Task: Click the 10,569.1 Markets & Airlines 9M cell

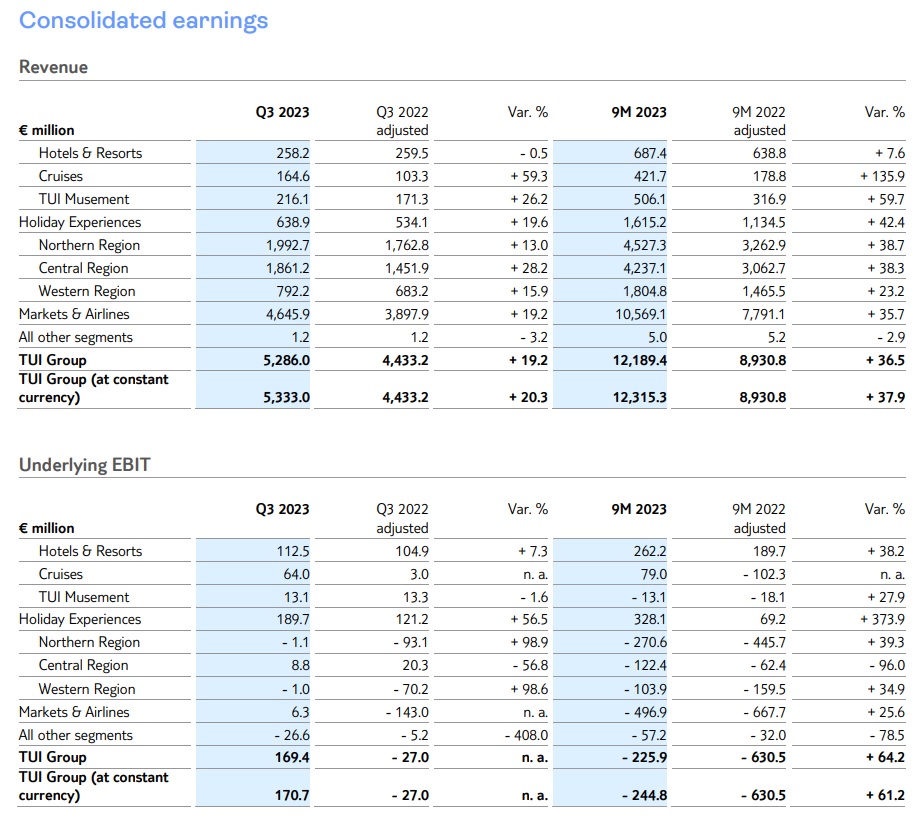Action: point(639,314)
